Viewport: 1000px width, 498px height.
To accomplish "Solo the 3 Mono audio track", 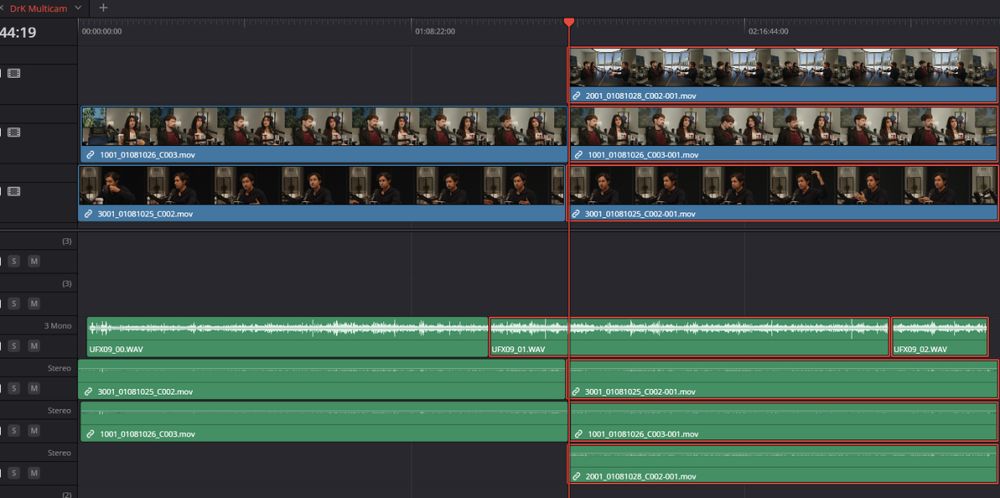I will (14, 346).
